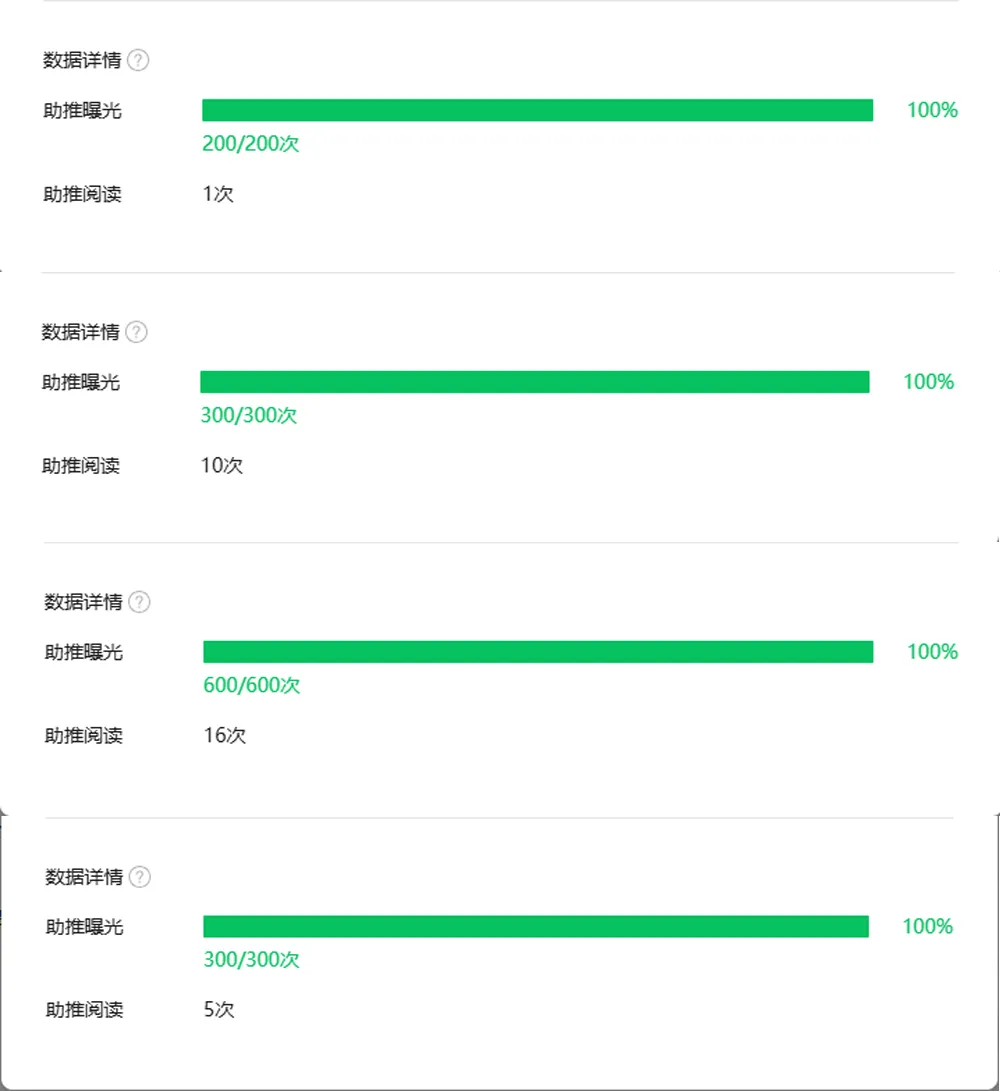Click the progress bar above 200/200次
This screenshot has width=1000, height=1091.
coord(537,111)
